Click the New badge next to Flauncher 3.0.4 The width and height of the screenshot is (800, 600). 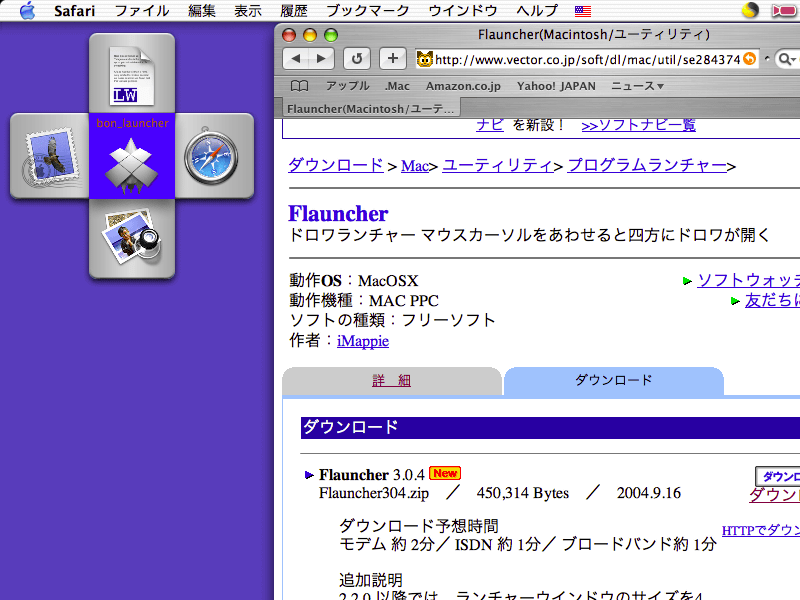coord(445,473)
